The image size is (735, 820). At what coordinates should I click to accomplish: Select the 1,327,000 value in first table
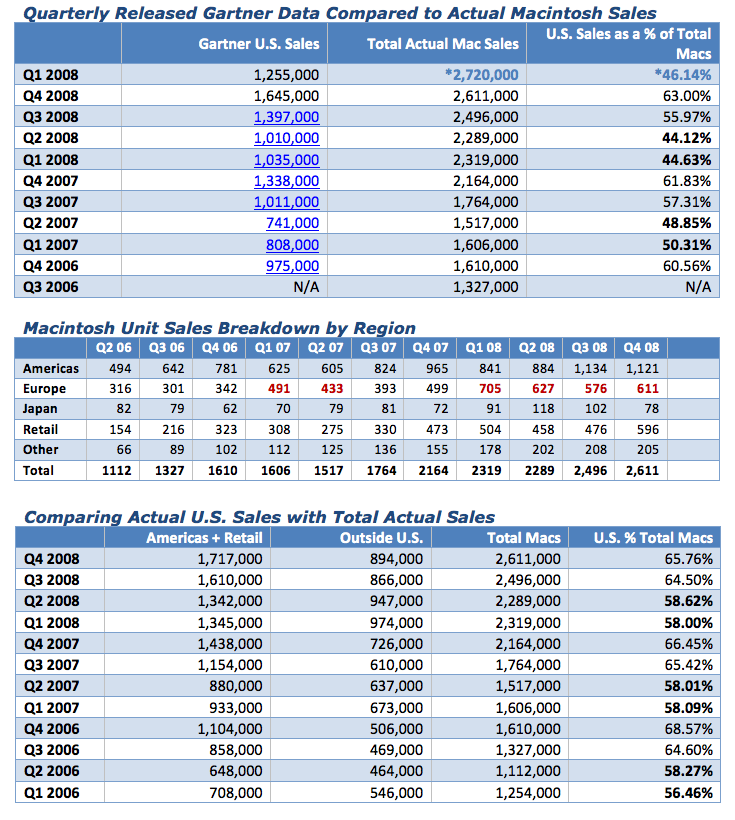(x=486, y=287)
